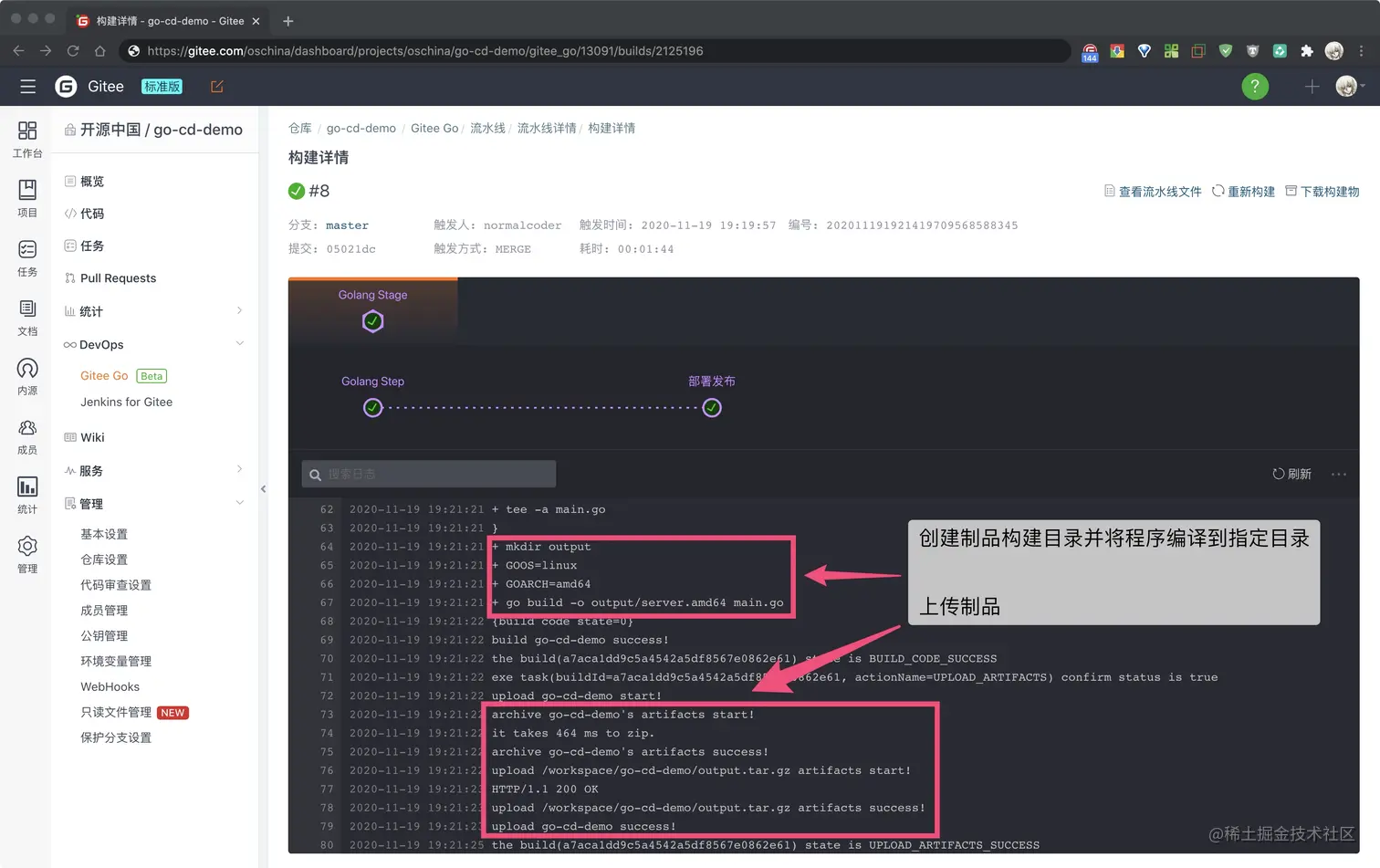Click the browser home button

(x=100, y=51)
